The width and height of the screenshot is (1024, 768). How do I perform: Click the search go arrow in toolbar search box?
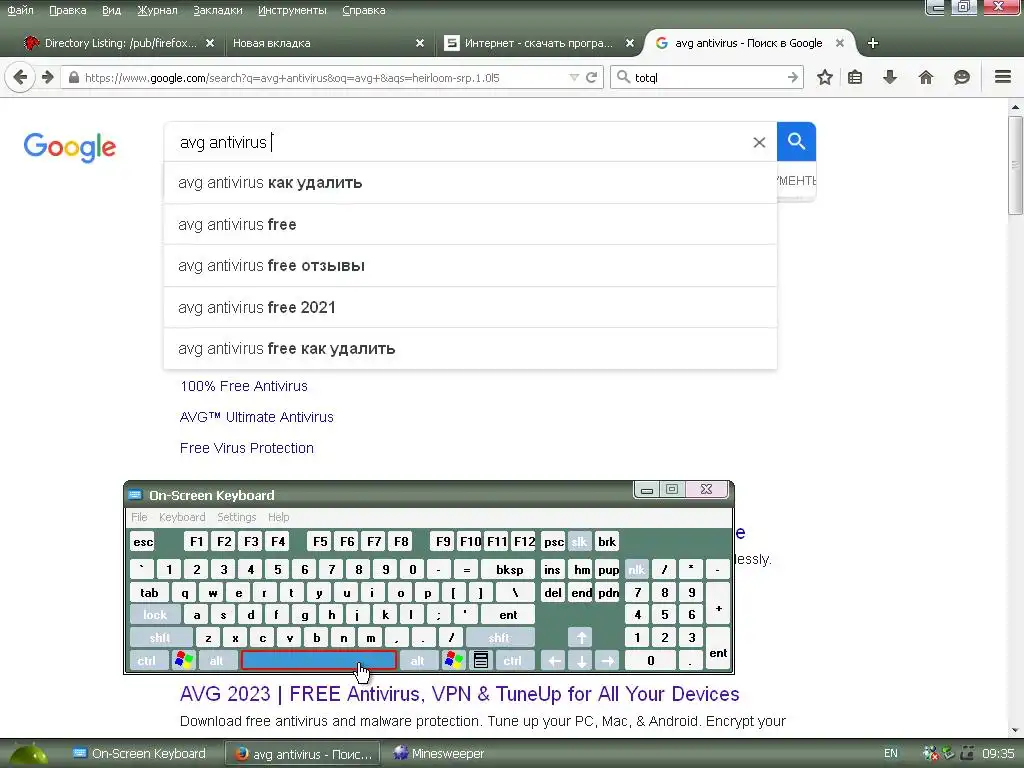click(x=793, y=78)
